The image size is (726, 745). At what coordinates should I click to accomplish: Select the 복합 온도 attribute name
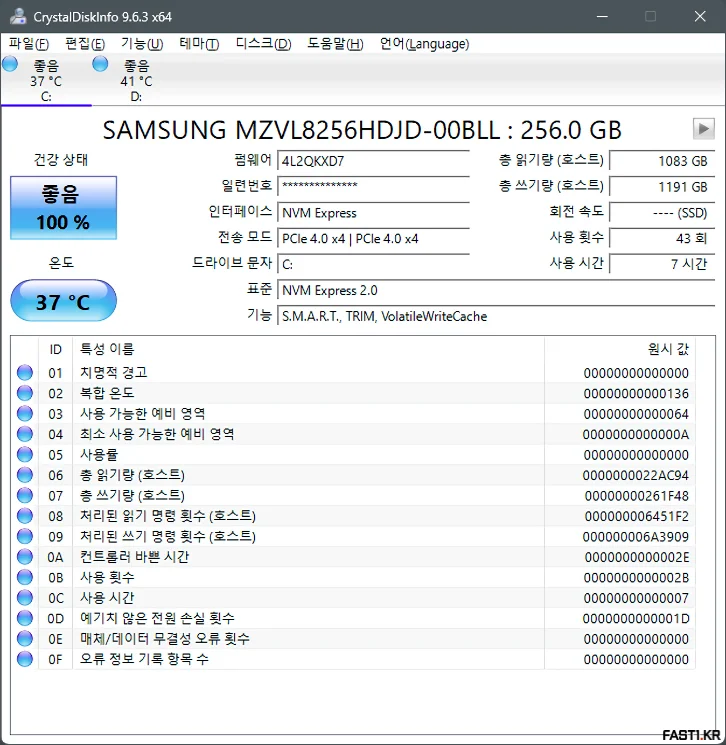click(x=107, y=393)
